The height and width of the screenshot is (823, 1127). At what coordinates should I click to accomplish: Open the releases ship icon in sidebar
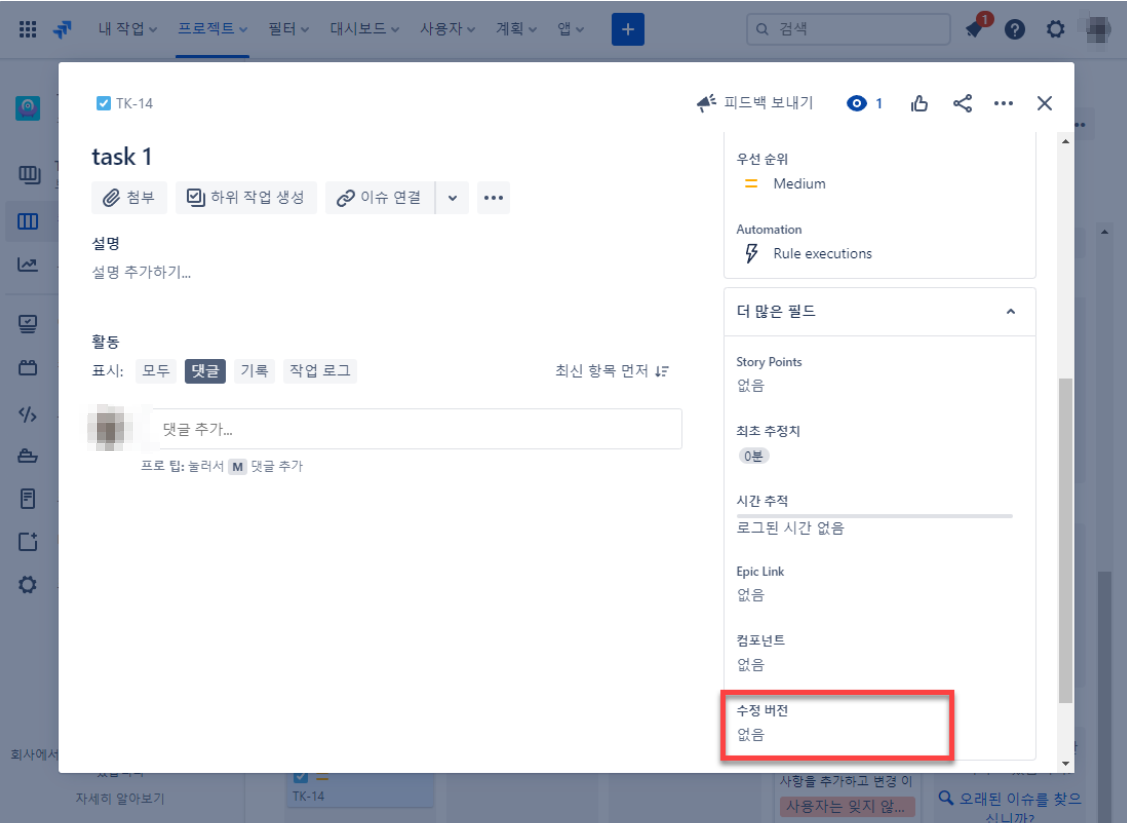pyautogui.click(x=27, y=456)
